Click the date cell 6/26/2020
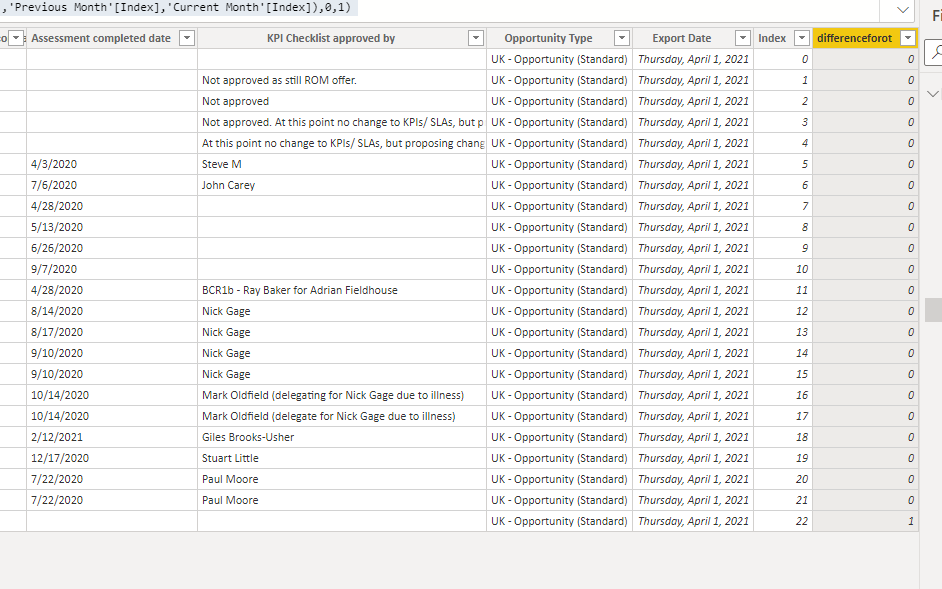Image resolution: width=942 pixels, height=589 pixels. tap(112, 249)
